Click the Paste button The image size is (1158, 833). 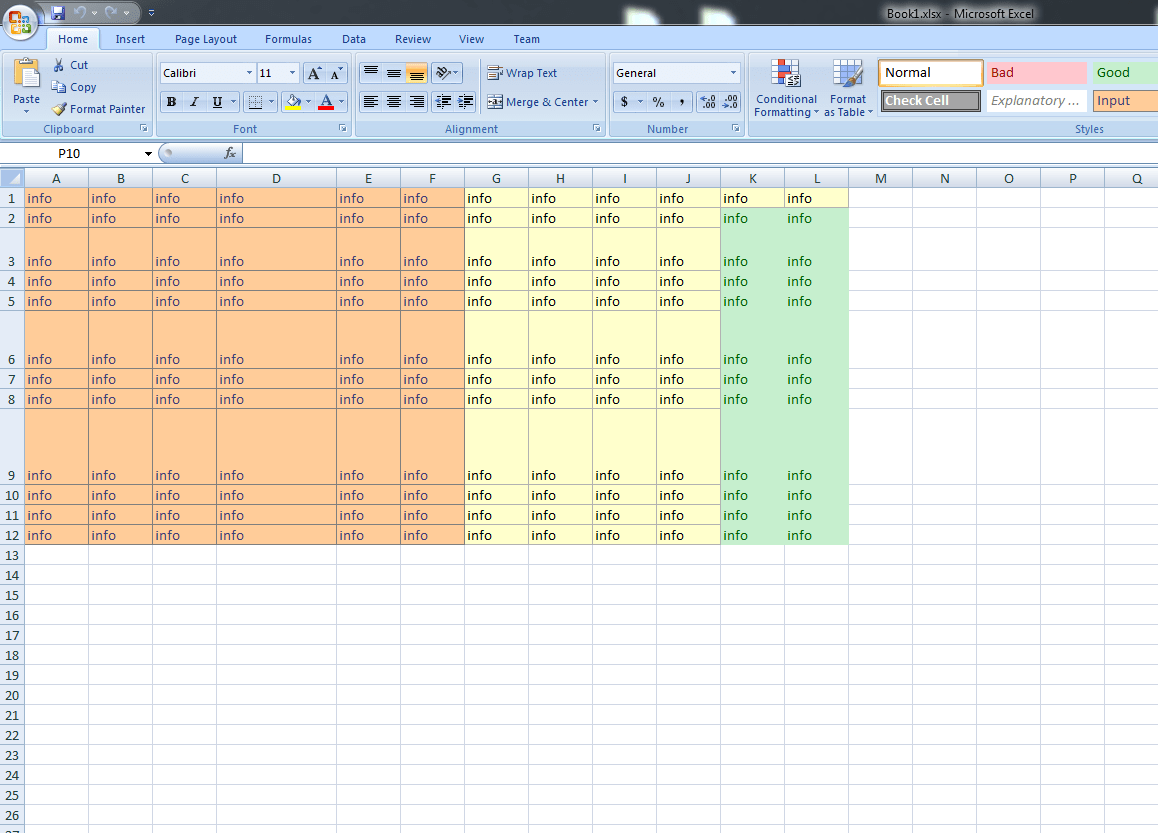[x=26, y=87]
